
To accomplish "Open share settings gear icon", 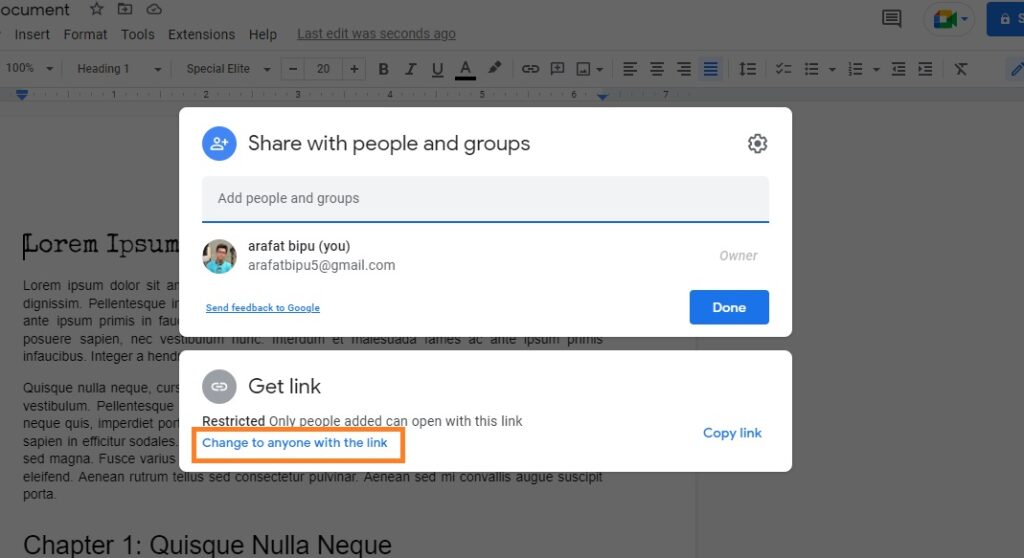I will [757, 143].
